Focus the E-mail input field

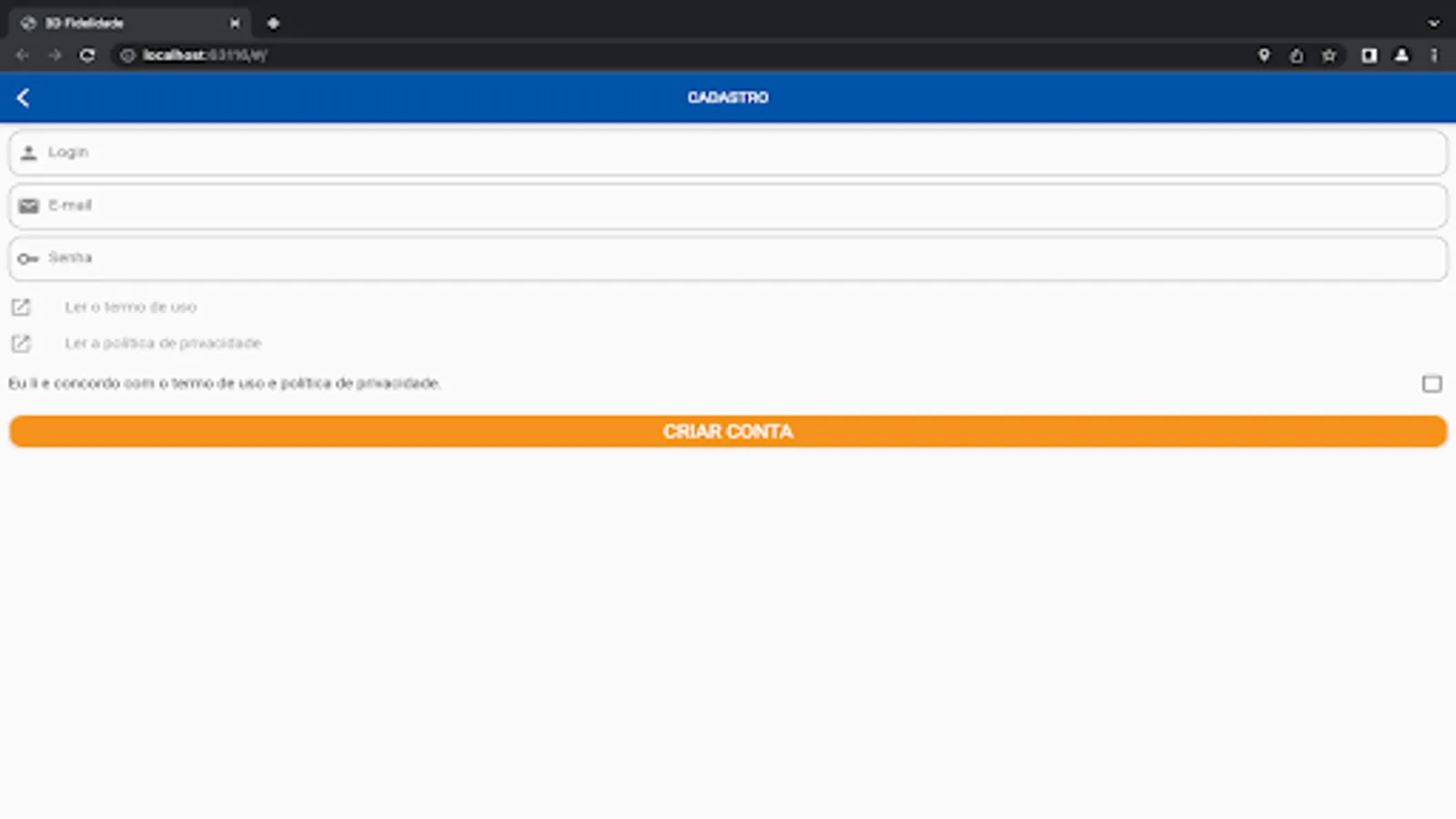728,206
